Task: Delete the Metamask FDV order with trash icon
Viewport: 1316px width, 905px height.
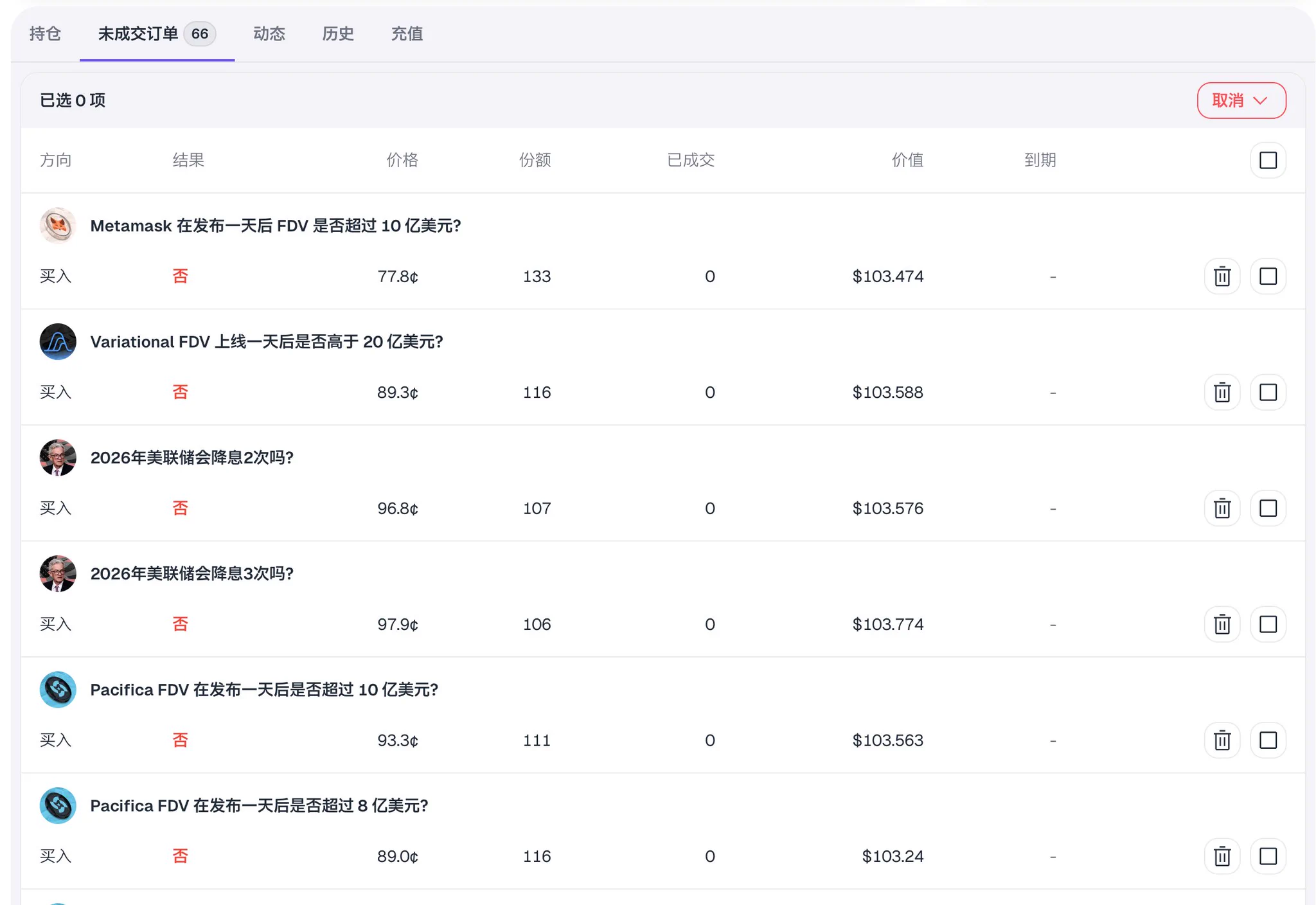Action: (x=1222, y=276)
